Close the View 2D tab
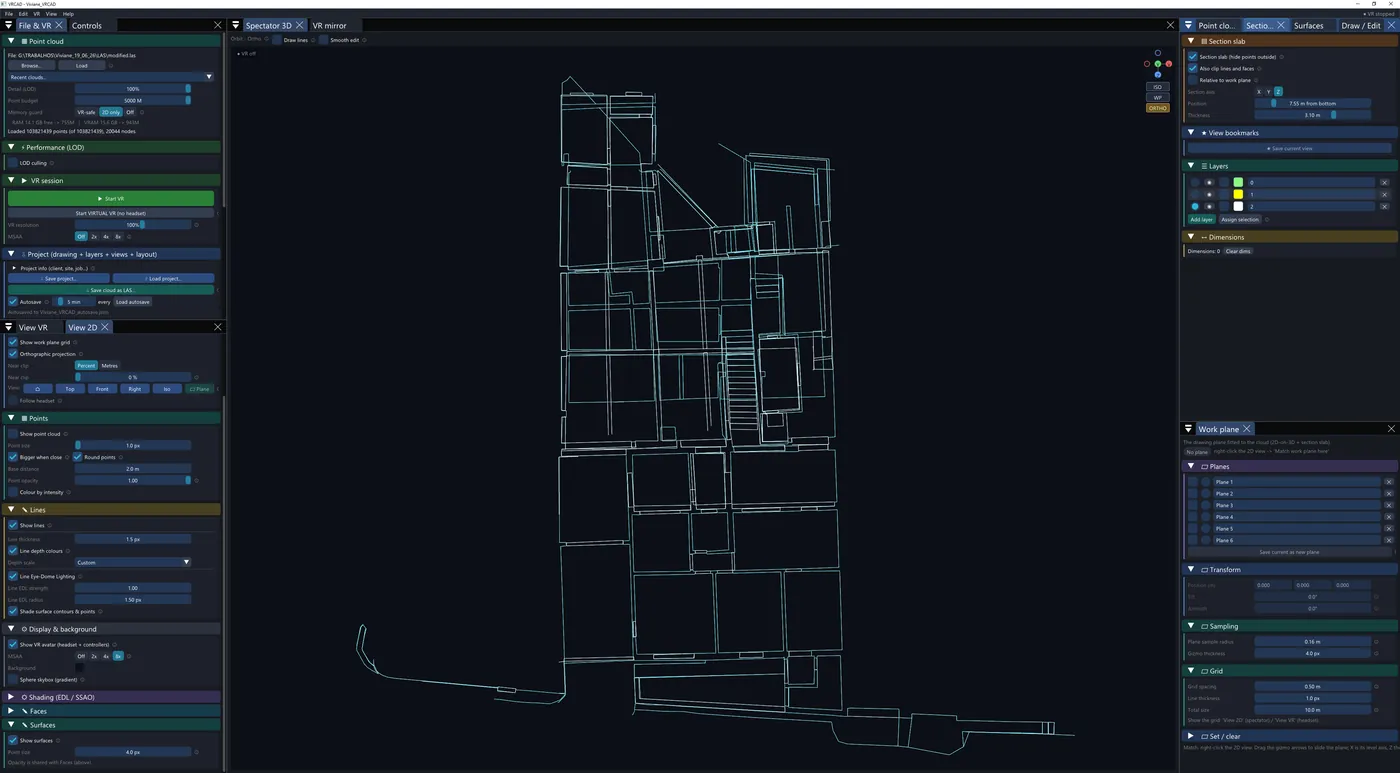This screenshot has height=773, width=1400. click(x=105, y=327)
